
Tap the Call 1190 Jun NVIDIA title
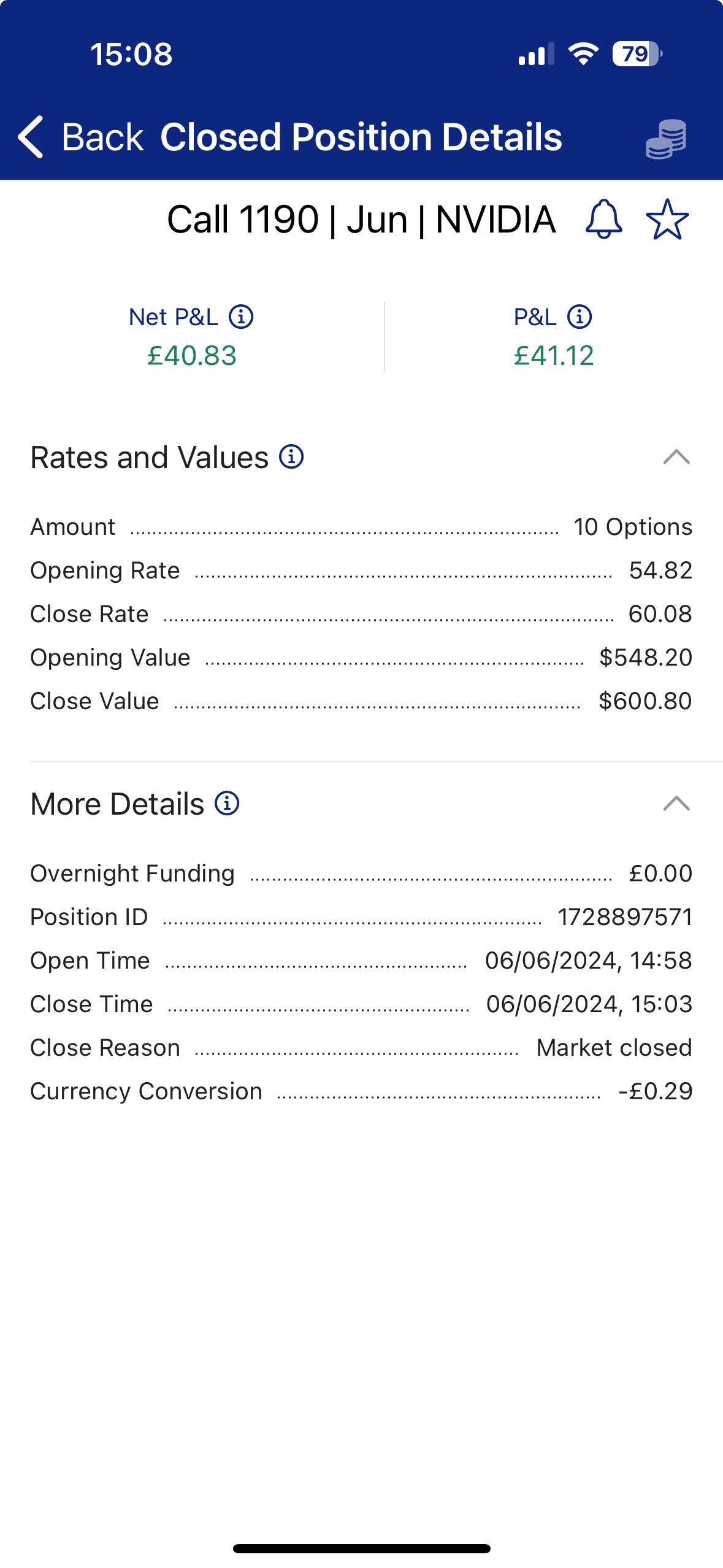pyautogui.click(x=361, y=220)
